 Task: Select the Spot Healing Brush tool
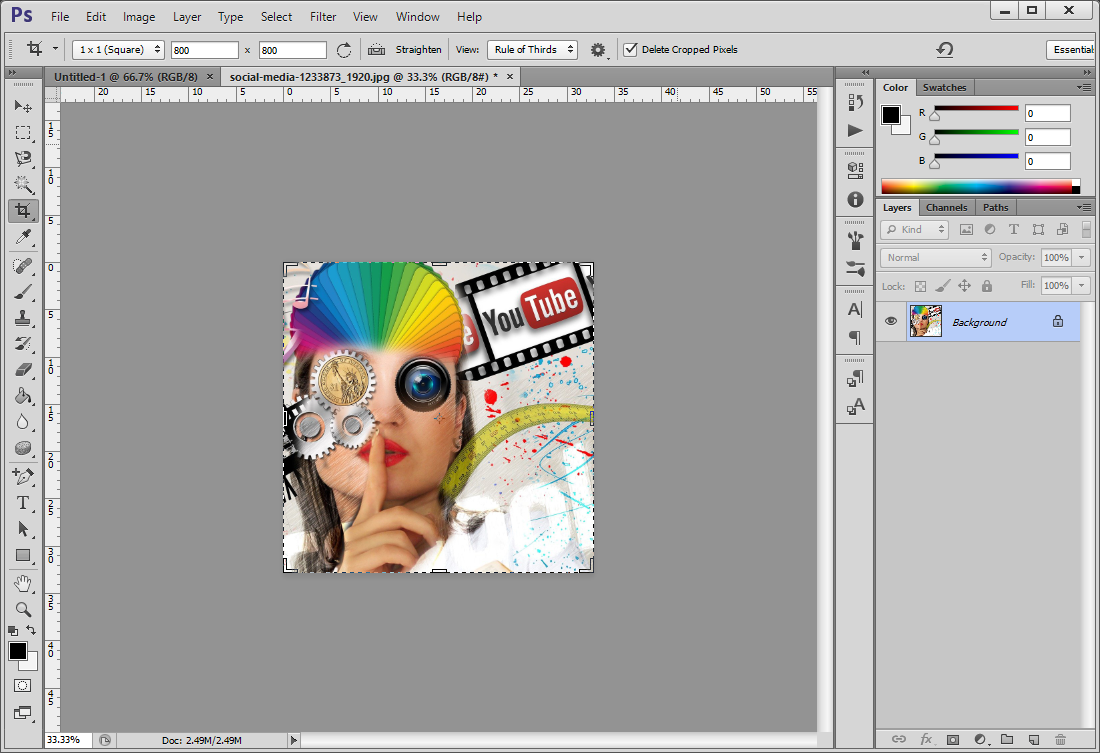tap(23, 265)
